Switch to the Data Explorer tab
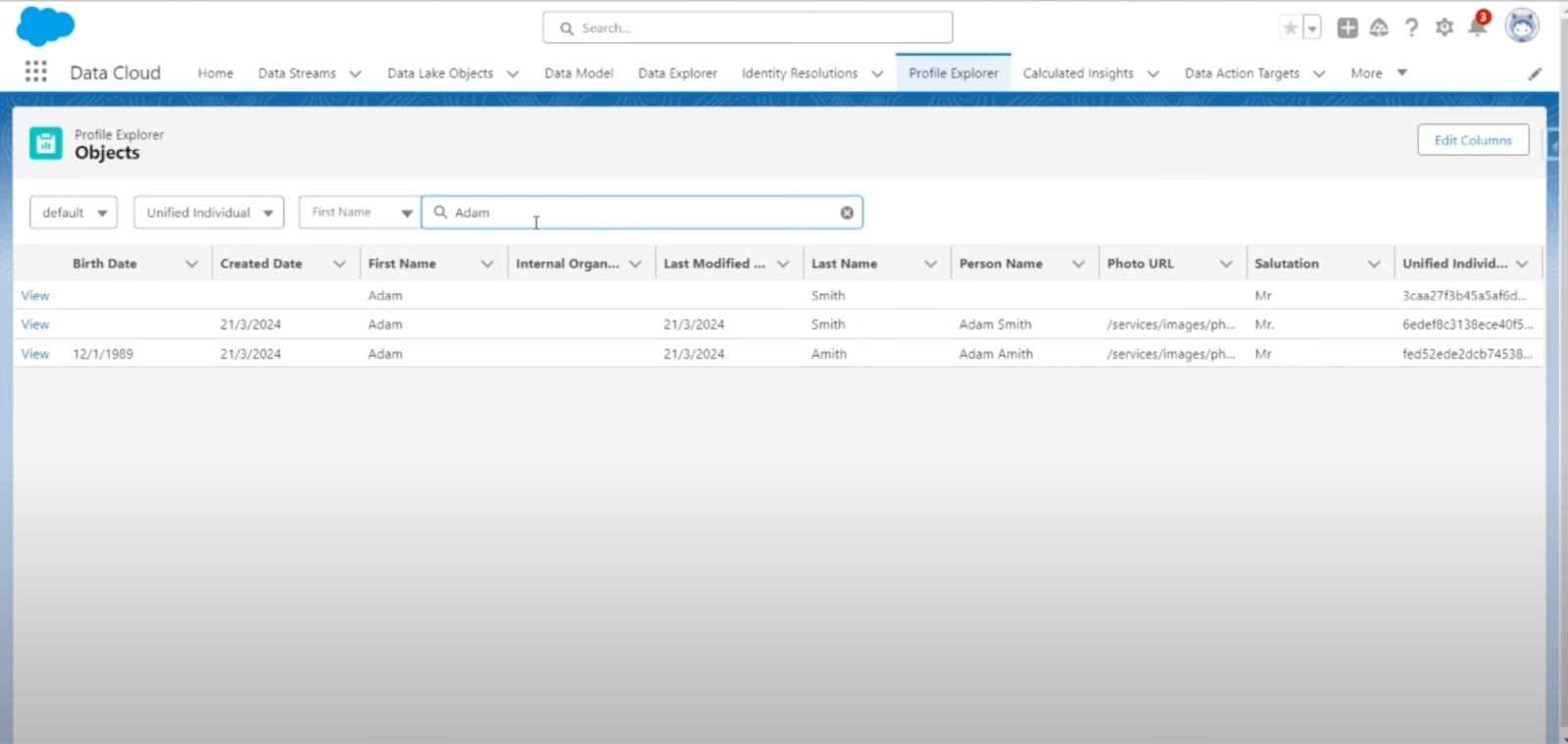This screenshot has height=744, width=1568. [x=677, y=74]
